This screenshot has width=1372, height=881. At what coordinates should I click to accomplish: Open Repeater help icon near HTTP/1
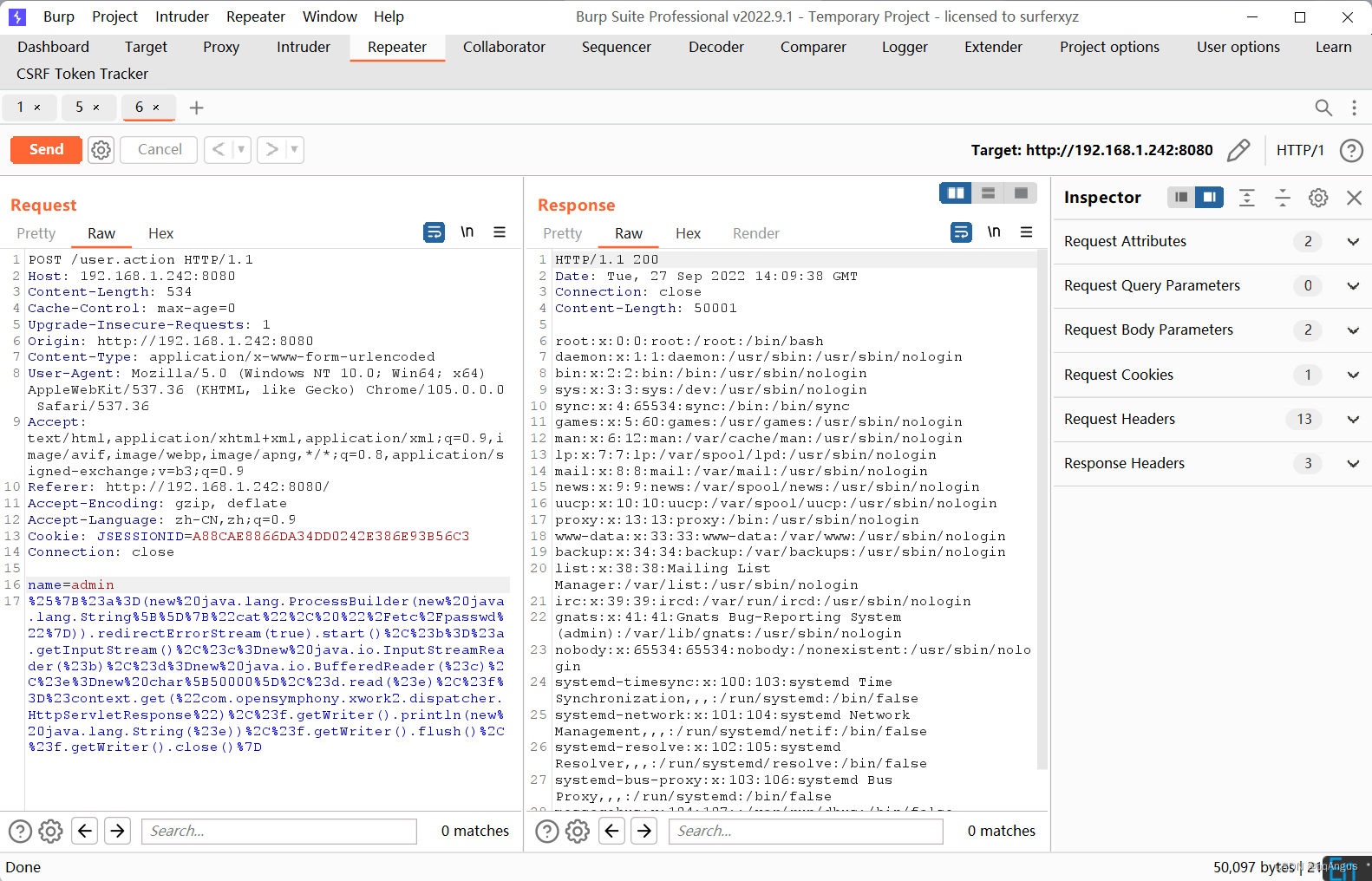(1351, 150)
